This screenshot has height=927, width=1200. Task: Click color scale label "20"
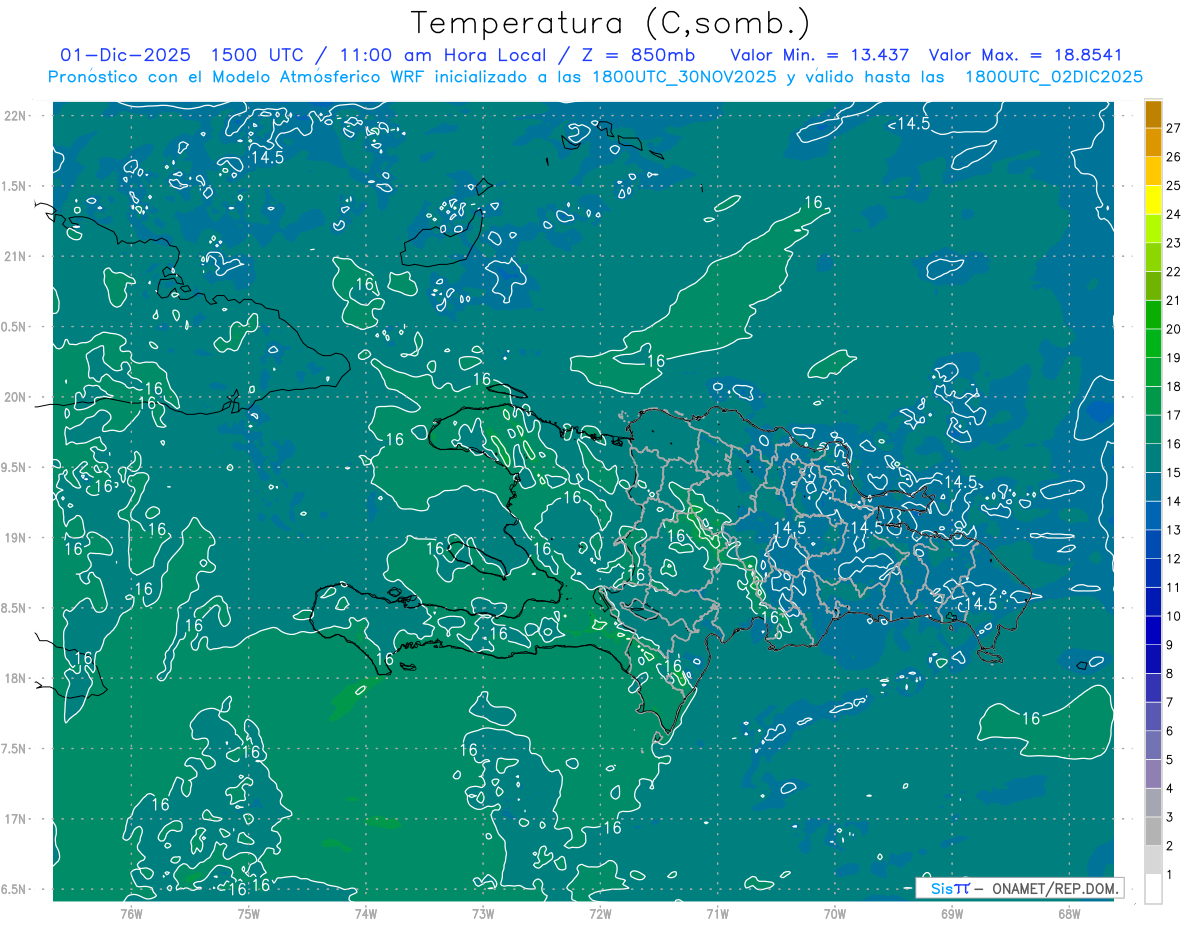point(1174,329)
